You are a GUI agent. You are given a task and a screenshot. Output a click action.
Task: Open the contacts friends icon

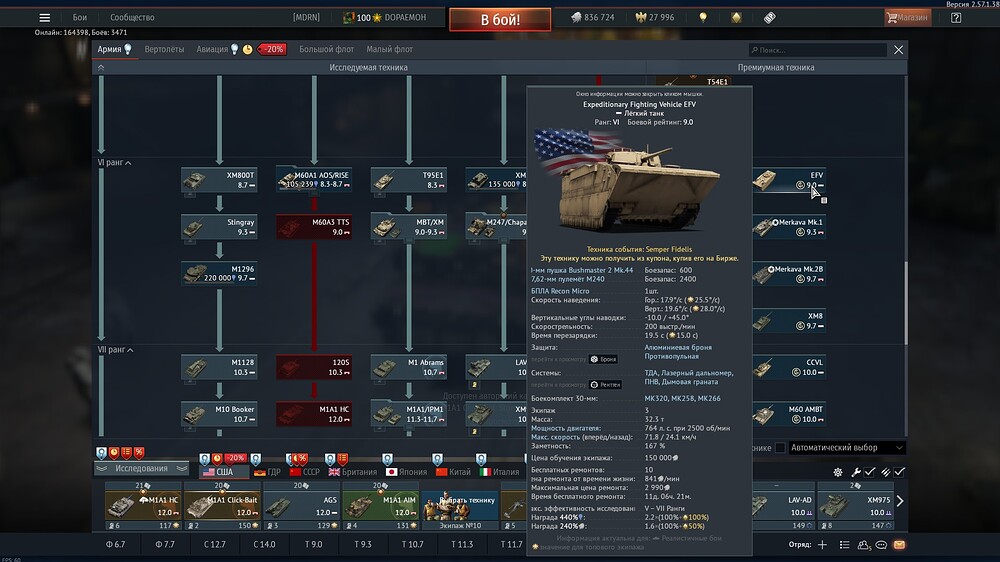tap(864, 545)
